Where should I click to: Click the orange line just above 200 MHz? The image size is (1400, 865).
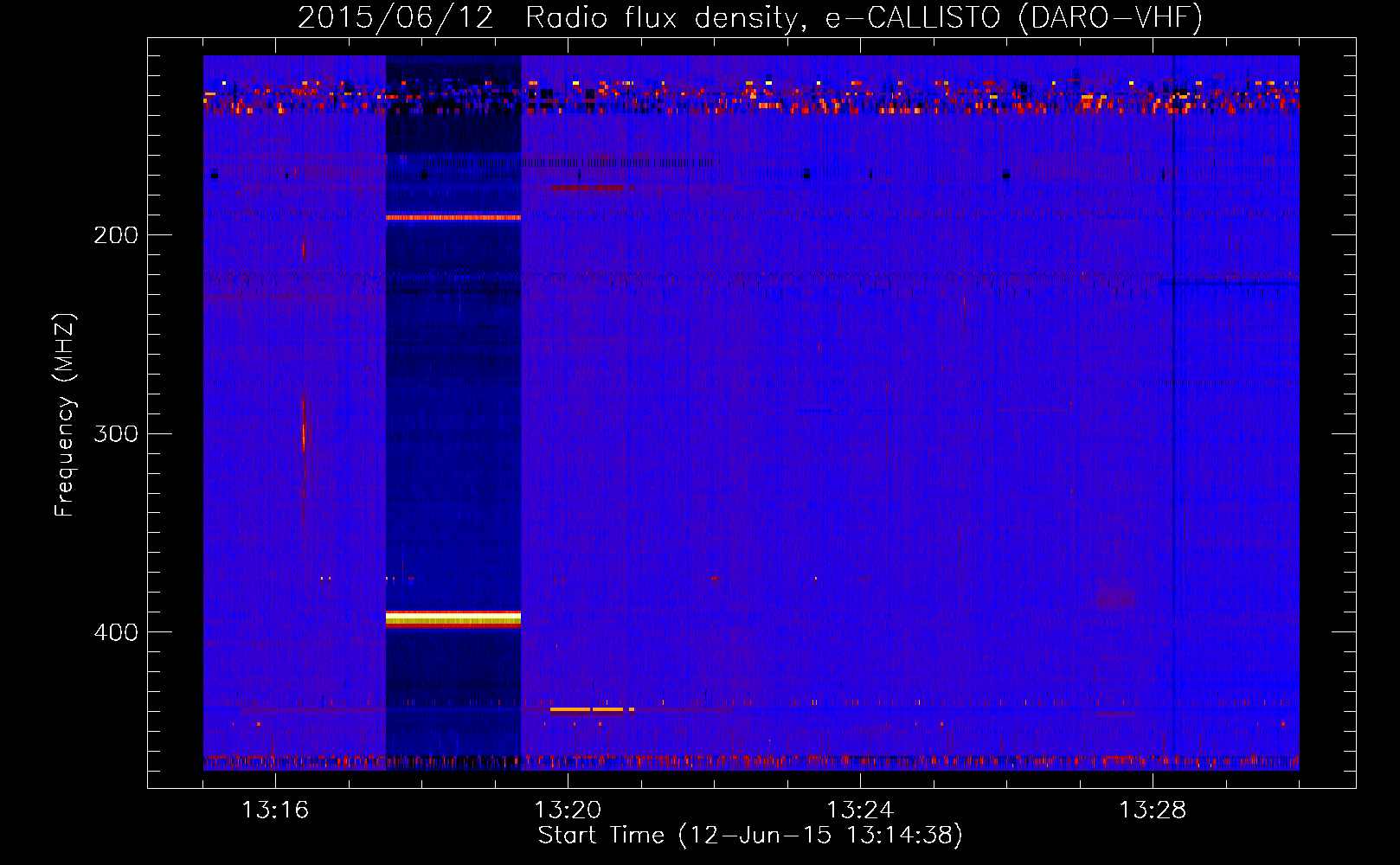(x=453, y=218)
